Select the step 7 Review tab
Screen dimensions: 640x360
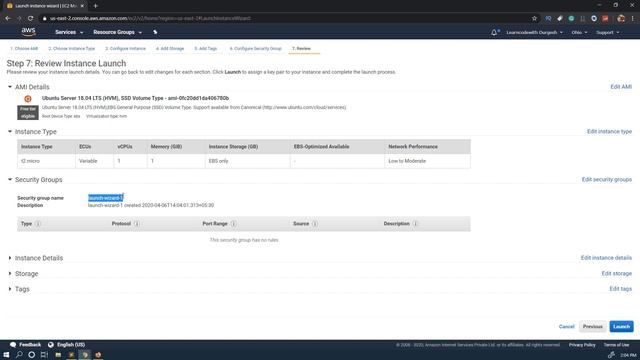tap(301, 49)
